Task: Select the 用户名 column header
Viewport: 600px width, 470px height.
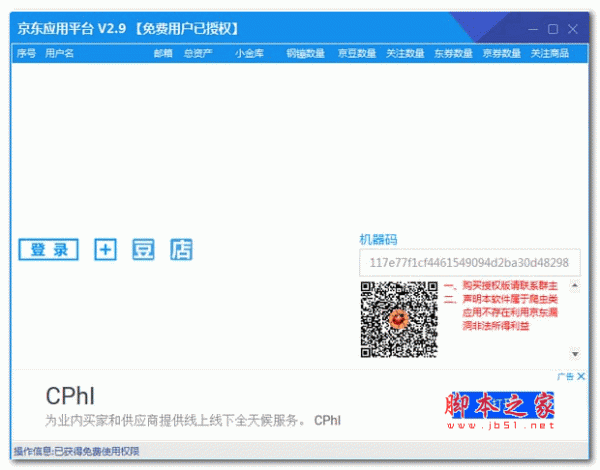Action: (59, 53)
